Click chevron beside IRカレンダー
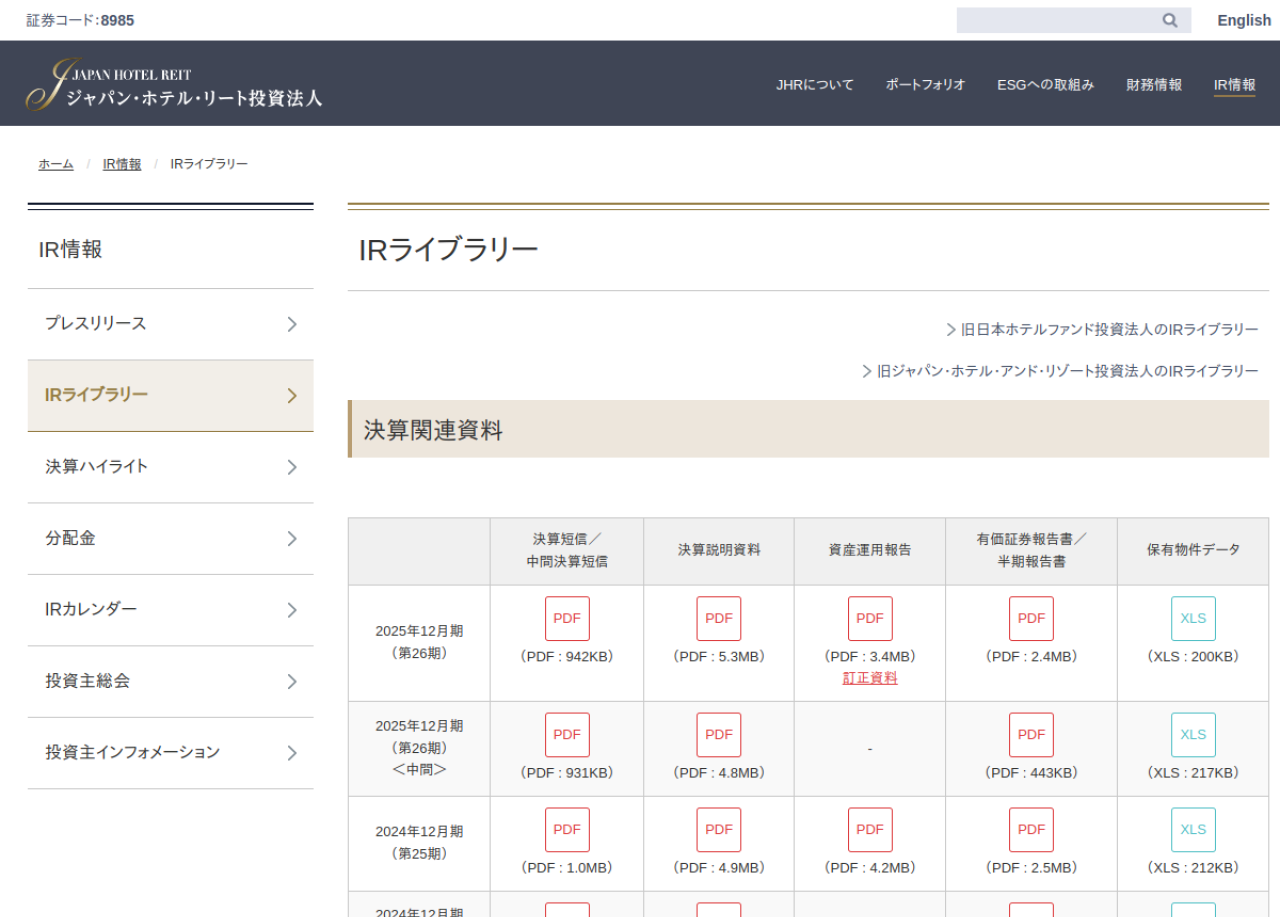Viewport: 1280px width, 917px height. tap(292, 610)
